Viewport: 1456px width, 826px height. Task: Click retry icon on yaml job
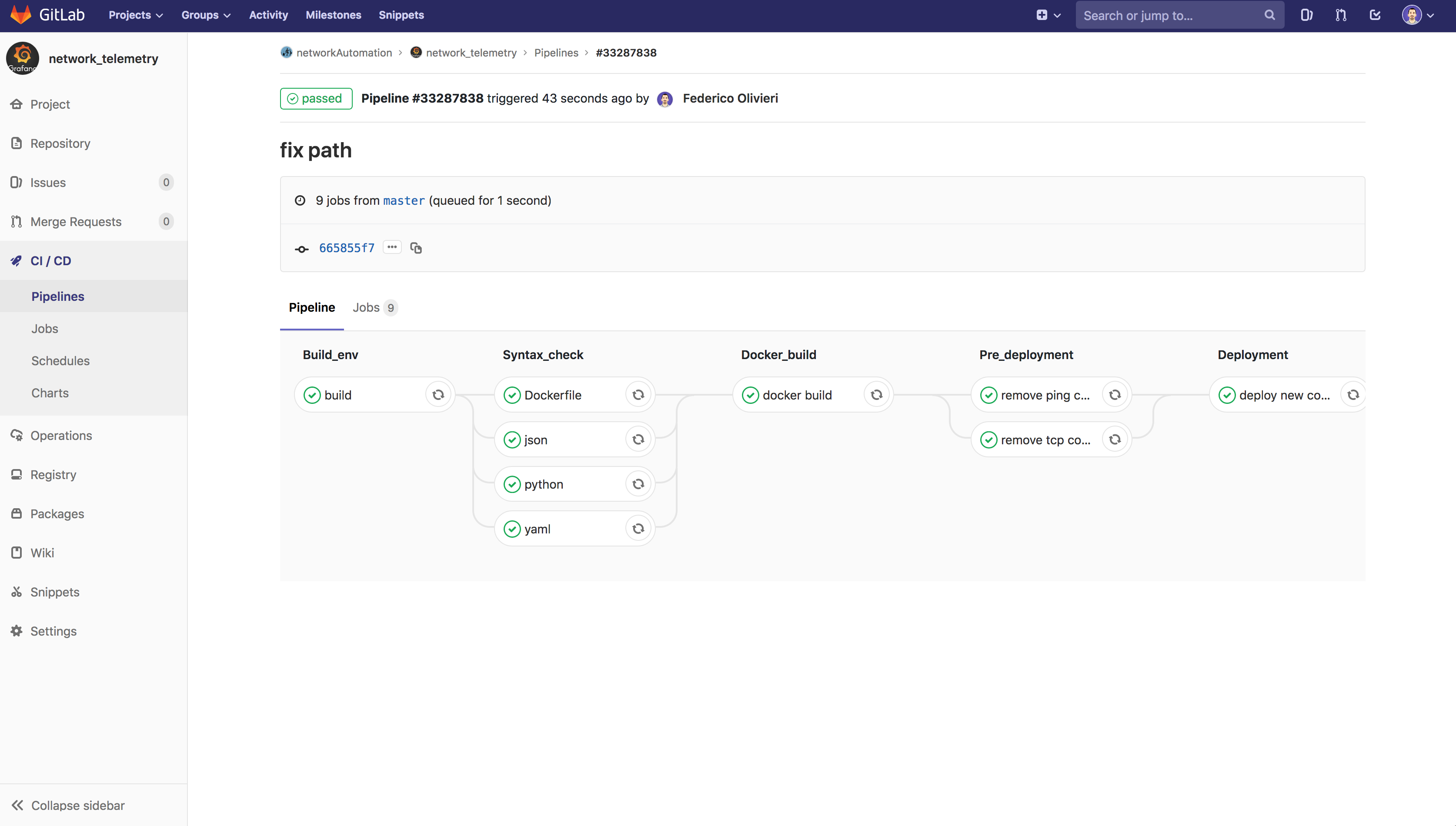pos(638,529)
